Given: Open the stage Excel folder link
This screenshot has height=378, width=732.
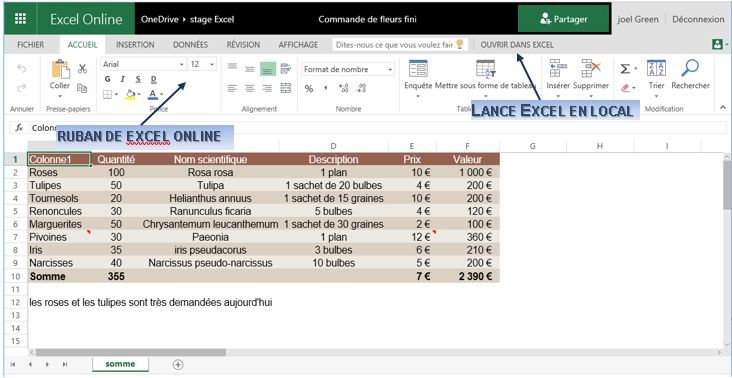Looking at the screenshot, I should (212, 20).
